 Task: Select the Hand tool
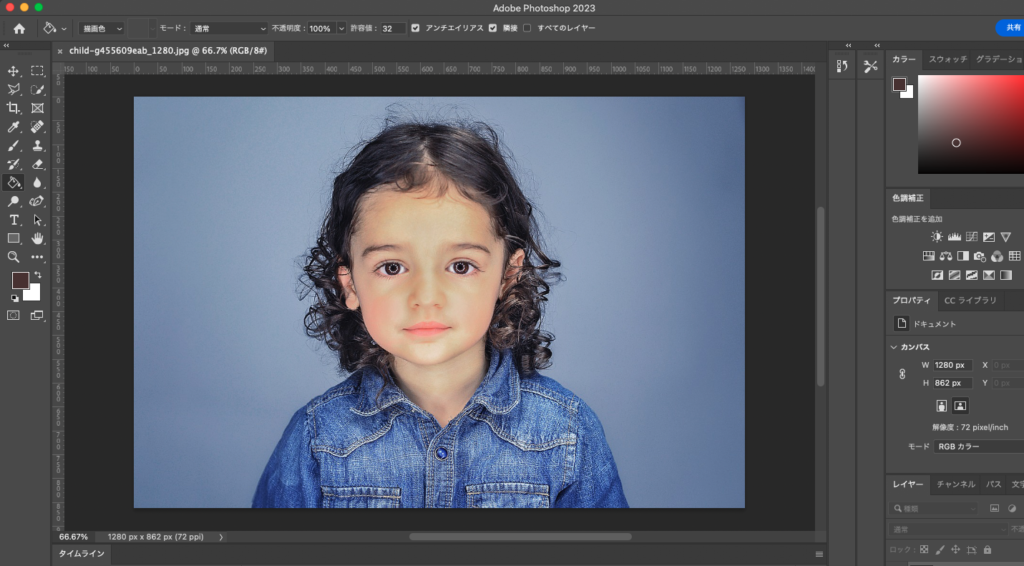point(37,238)
